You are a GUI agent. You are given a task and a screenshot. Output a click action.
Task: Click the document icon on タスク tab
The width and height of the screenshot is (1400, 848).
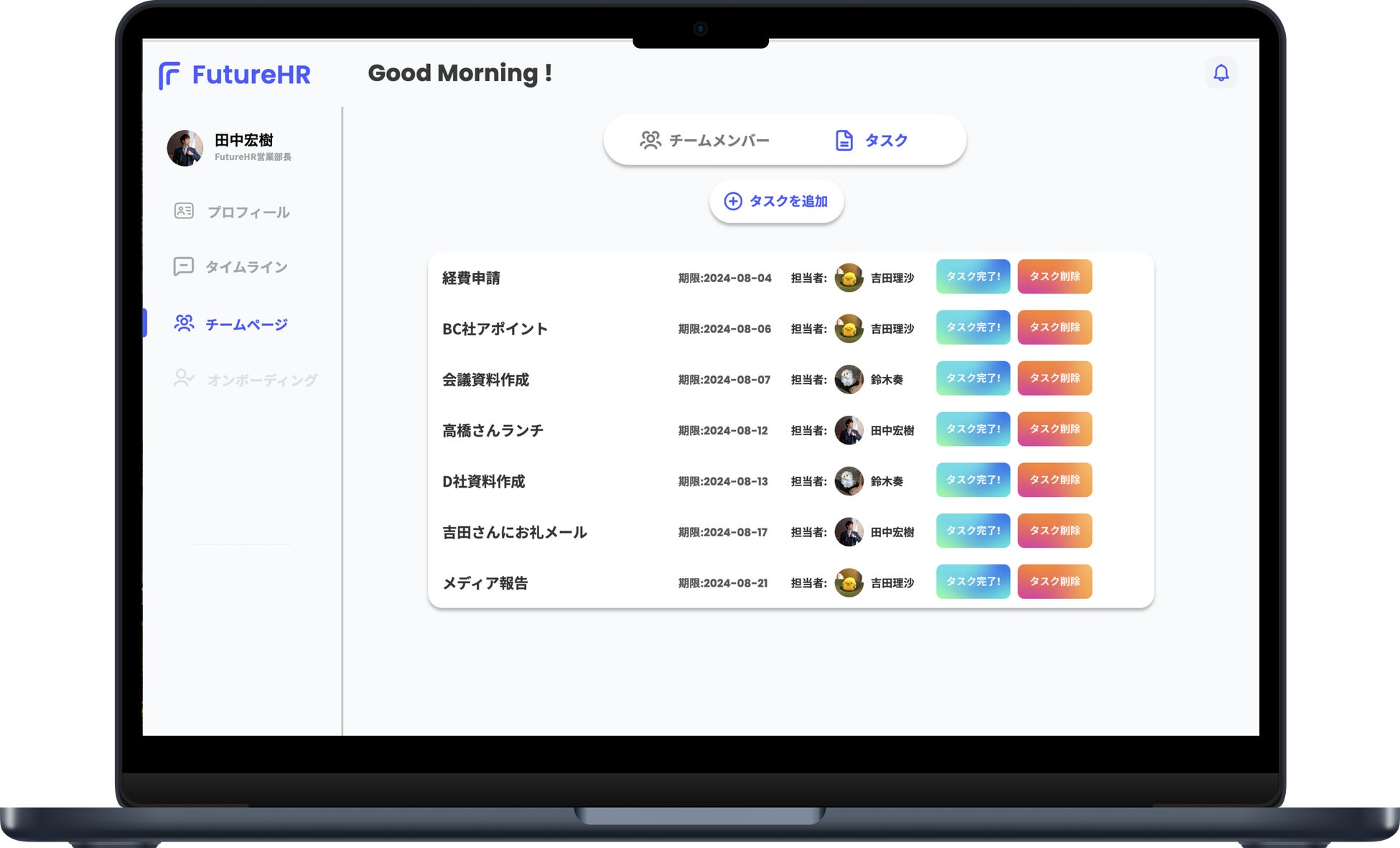[x=844, y=140]
